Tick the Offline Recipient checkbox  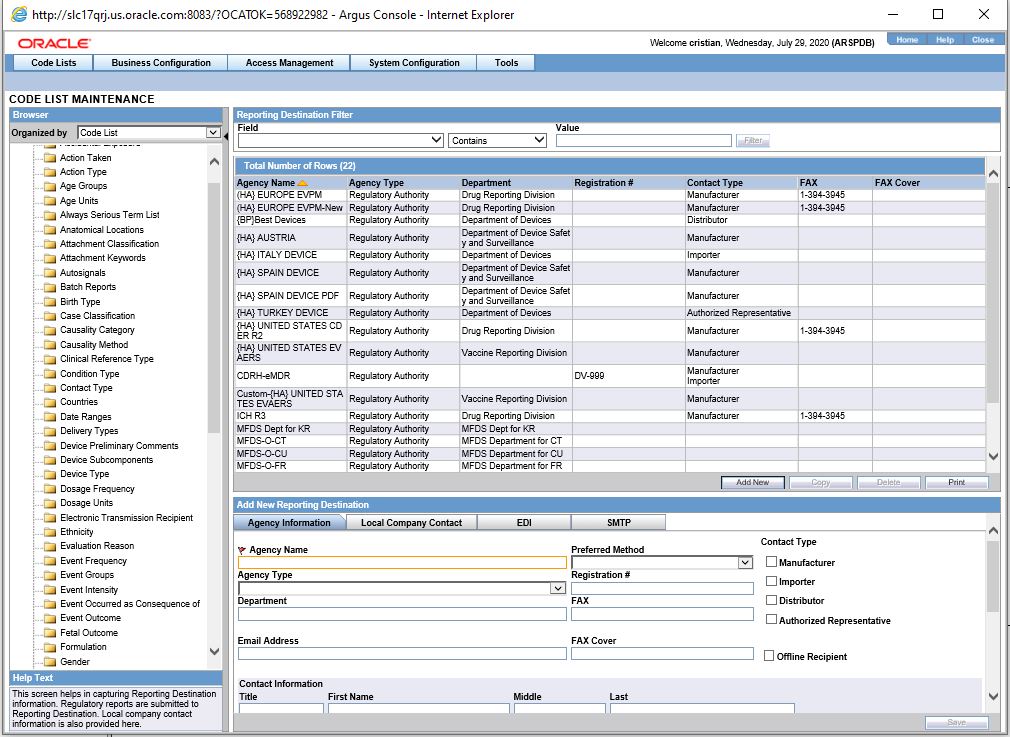(769, 656)
